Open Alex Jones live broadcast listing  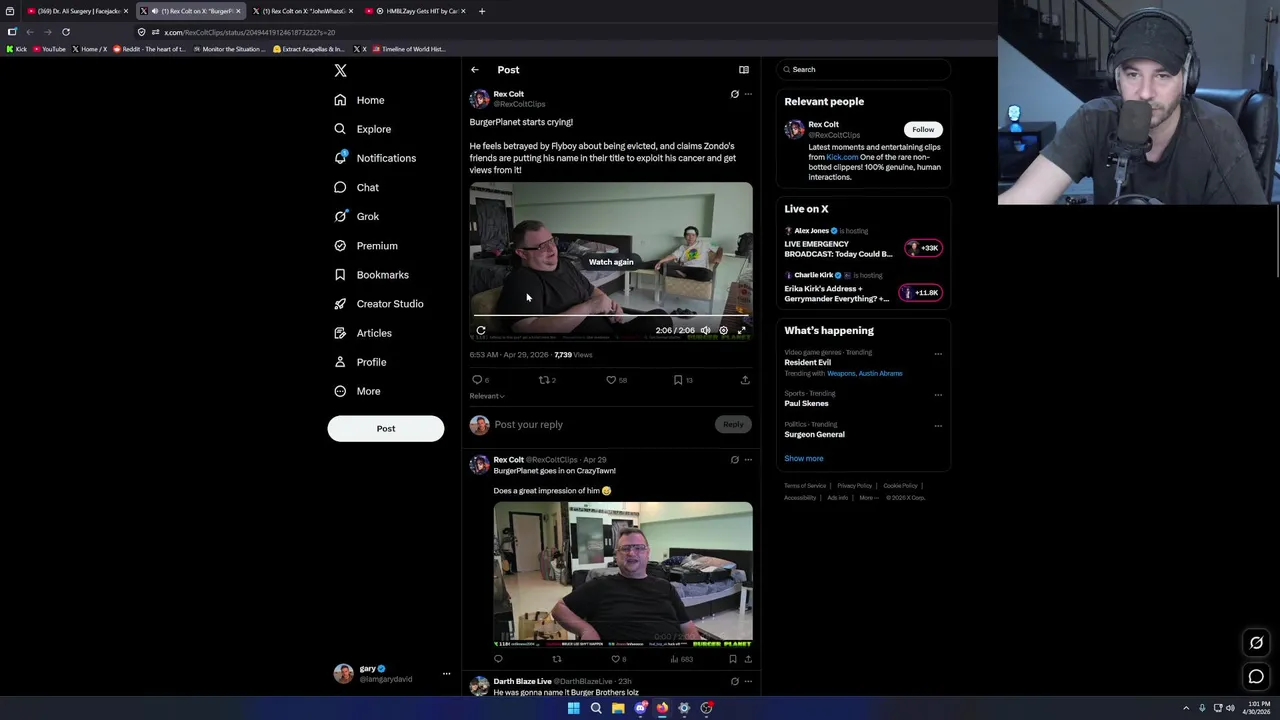pos(863,243)
